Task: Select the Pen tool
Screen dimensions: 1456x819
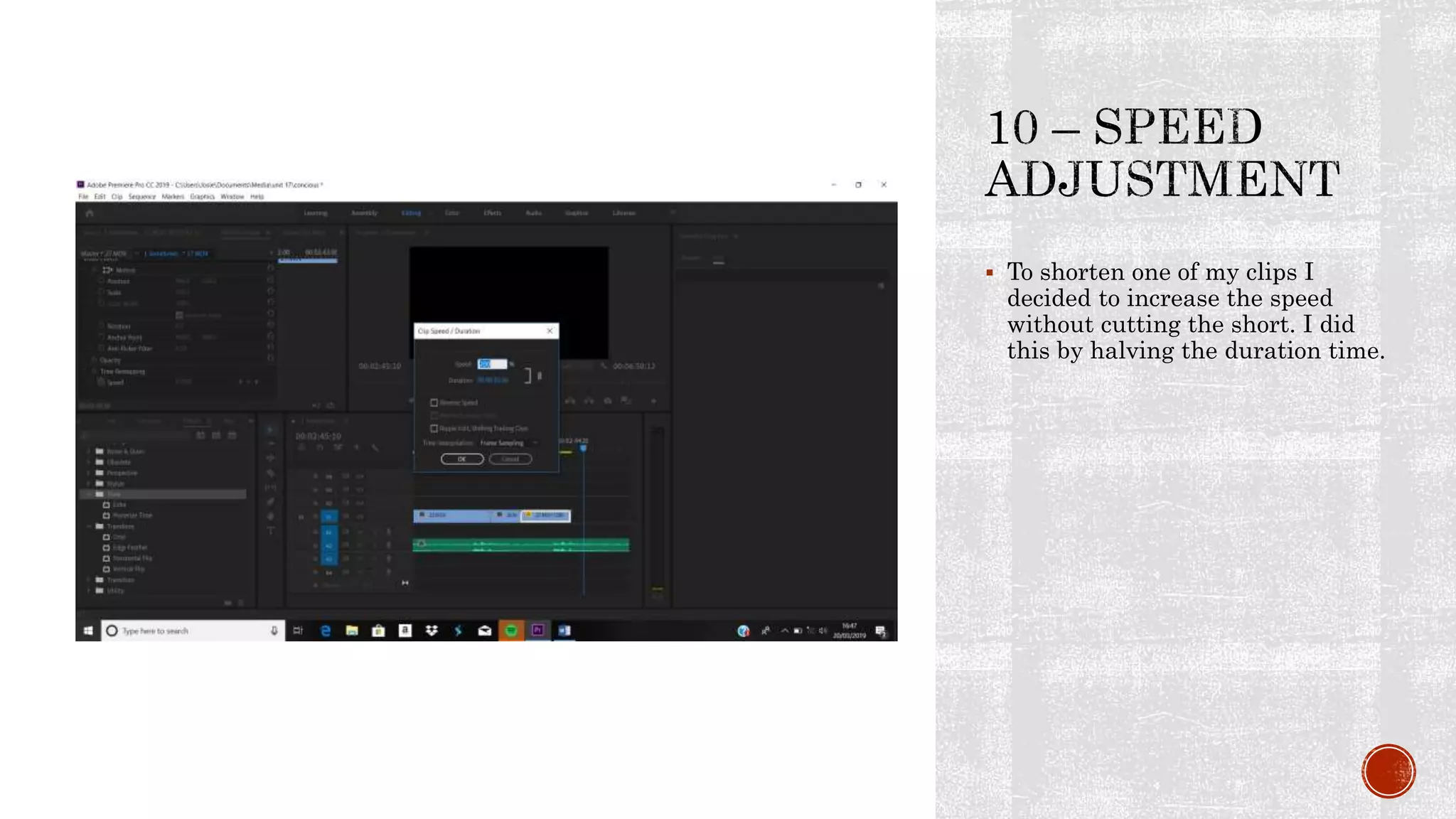Action: pyautogui.click(x=270, y=502)
